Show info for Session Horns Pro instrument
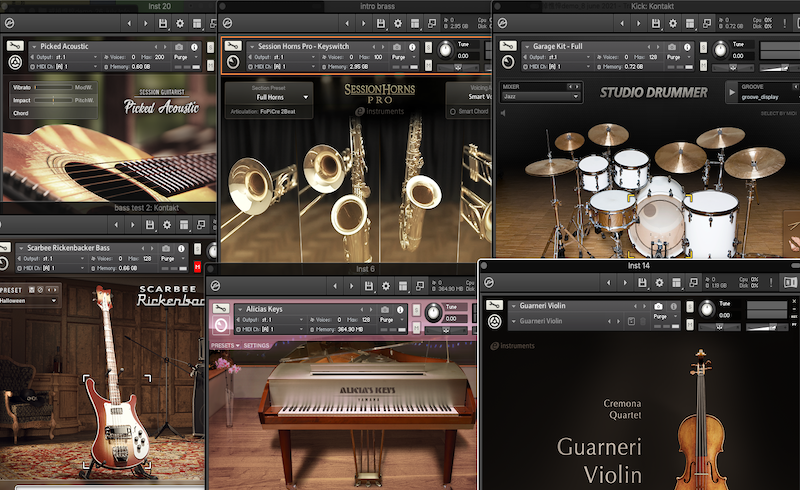800x490 pixels. tap(413, 47)
